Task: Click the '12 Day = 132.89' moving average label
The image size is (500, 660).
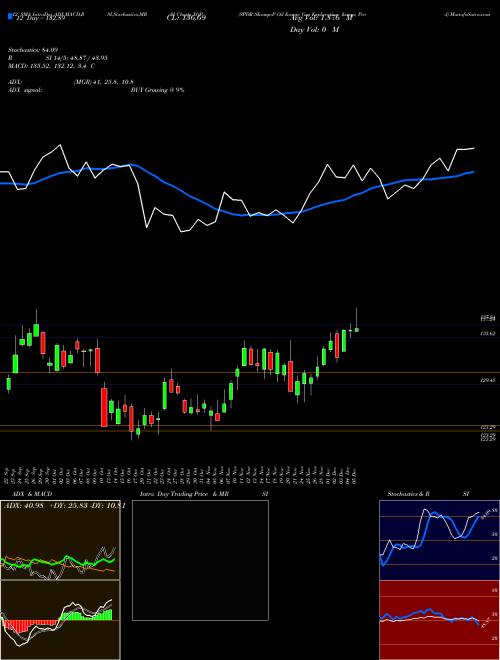Action: [40, 19]
